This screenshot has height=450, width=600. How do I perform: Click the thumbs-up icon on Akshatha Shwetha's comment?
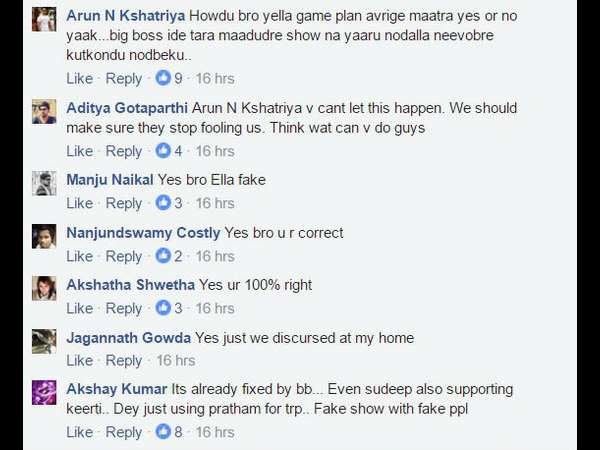[x=162, y=308]
